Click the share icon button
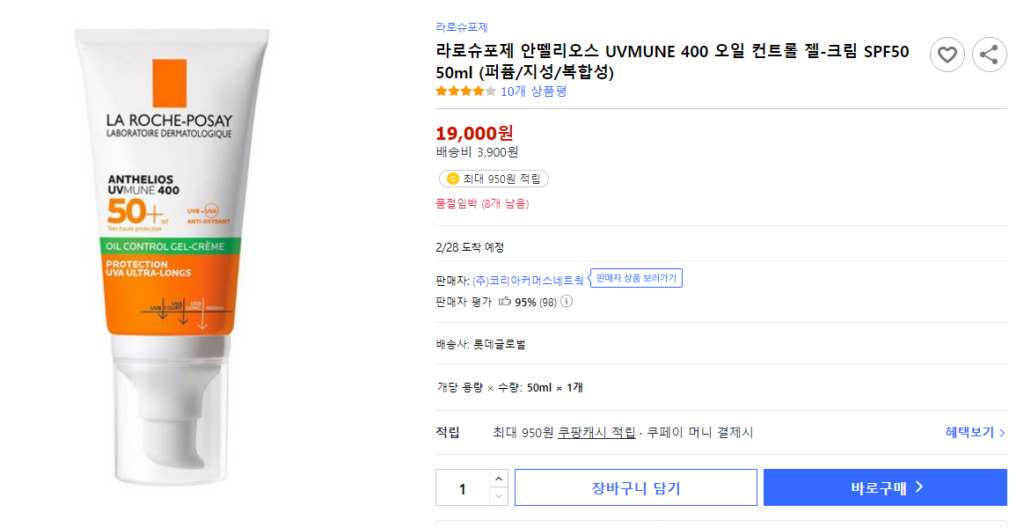 tap(989, 54)
